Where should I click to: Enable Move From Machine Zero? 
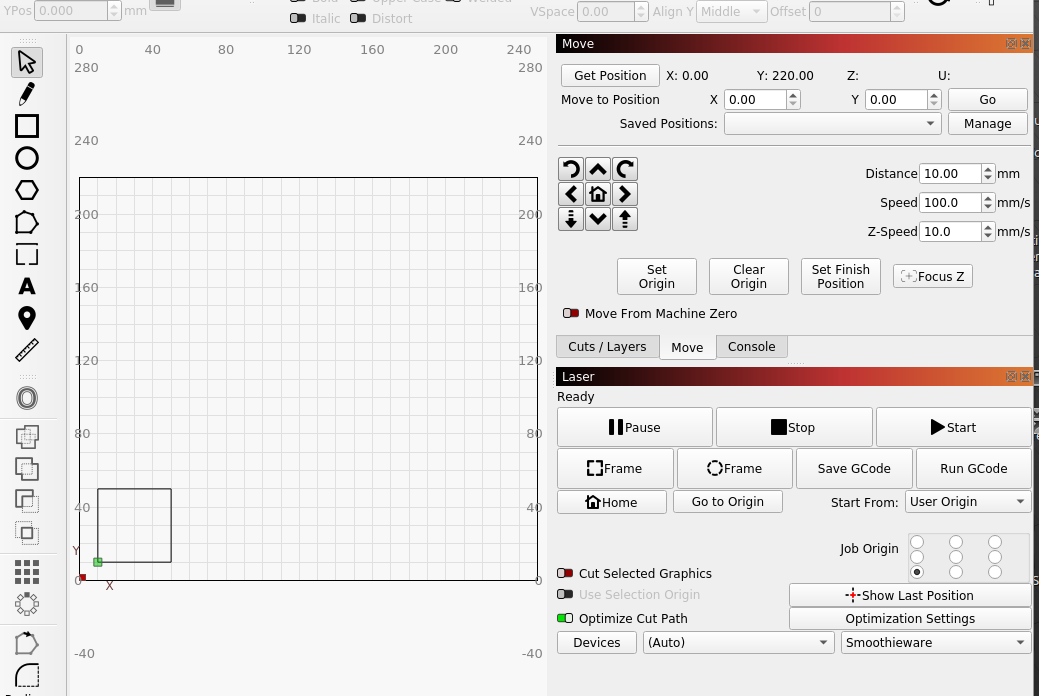coord(573,313)
